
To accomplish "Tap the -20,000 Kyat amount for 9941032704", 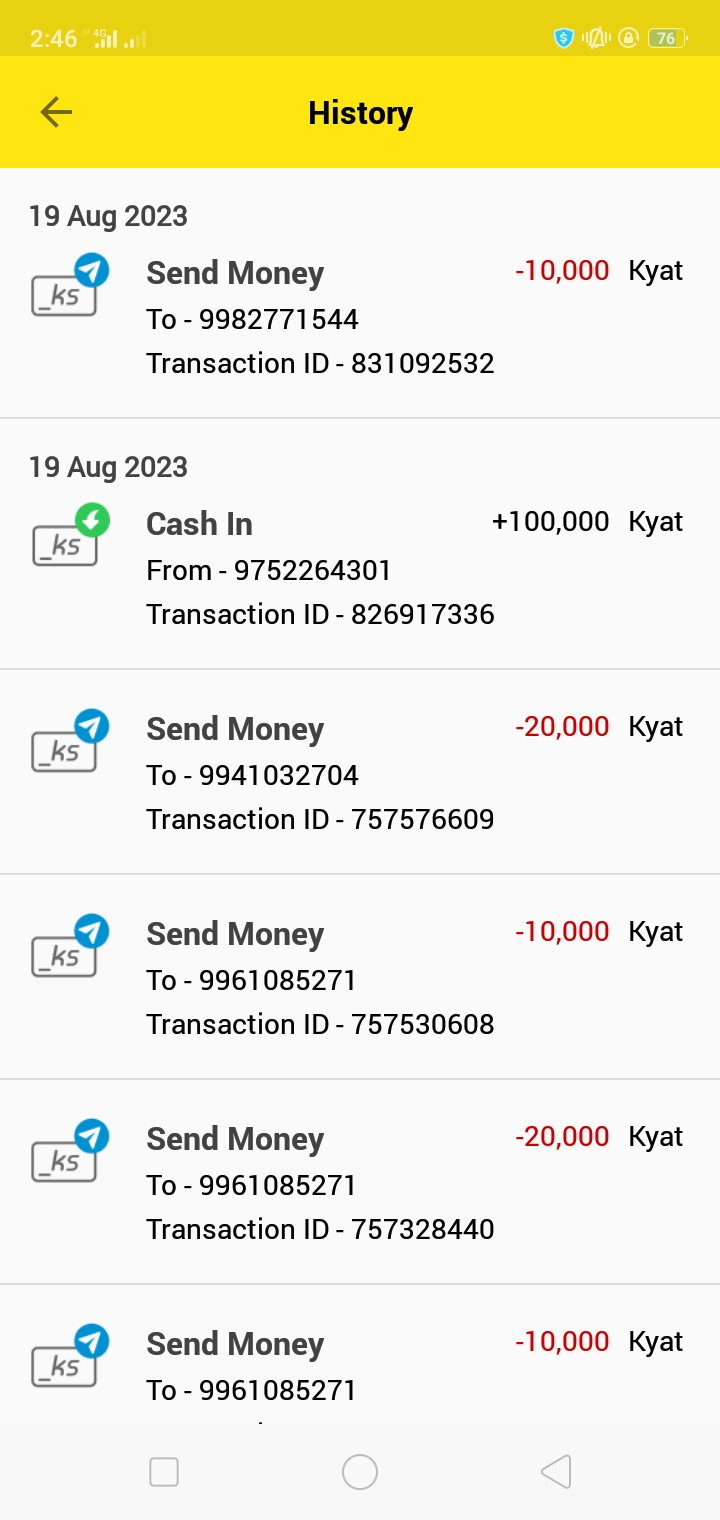I will point(598,727).
